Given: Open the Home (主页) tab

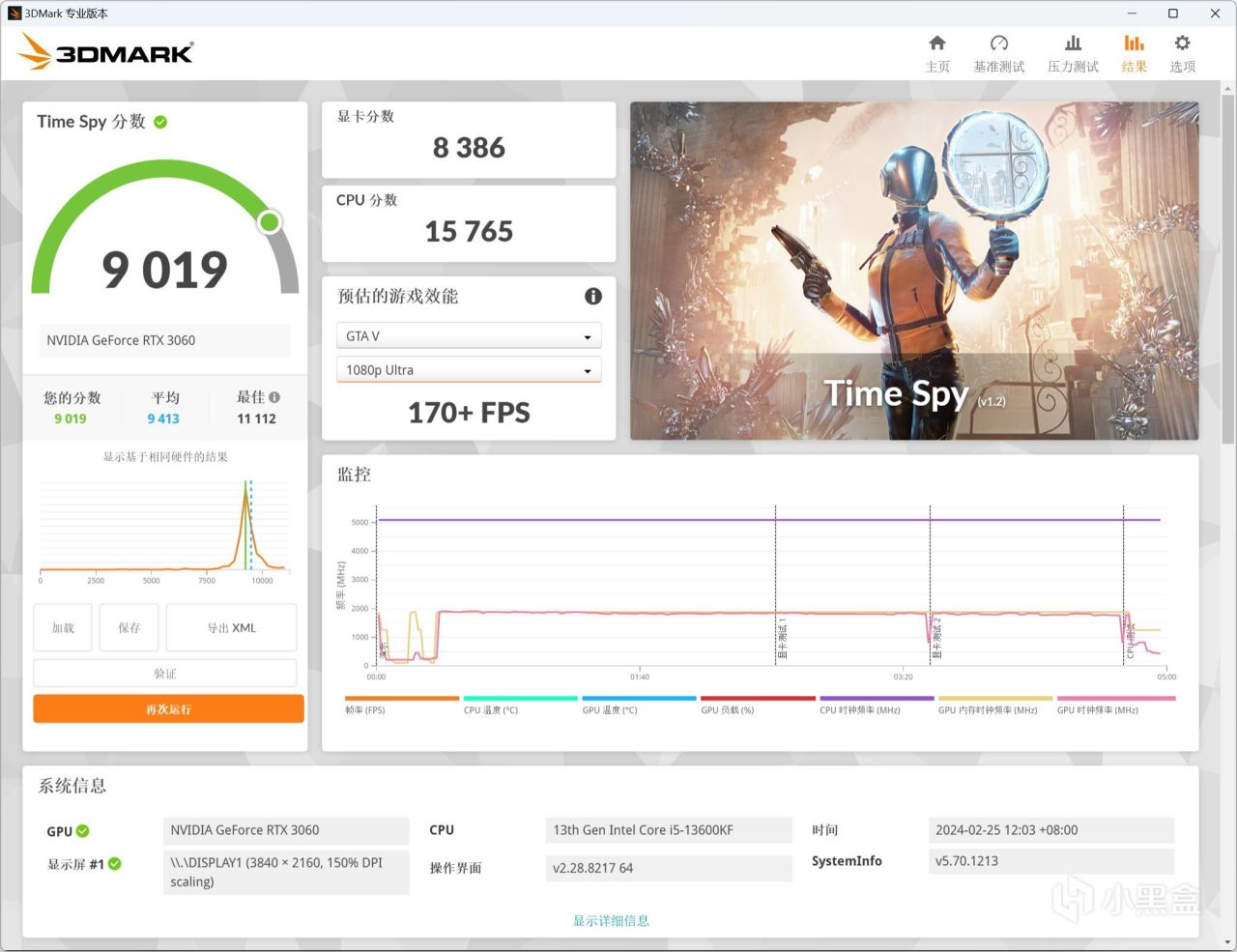Looking at the screenshot, I should [x=937, y=53].
